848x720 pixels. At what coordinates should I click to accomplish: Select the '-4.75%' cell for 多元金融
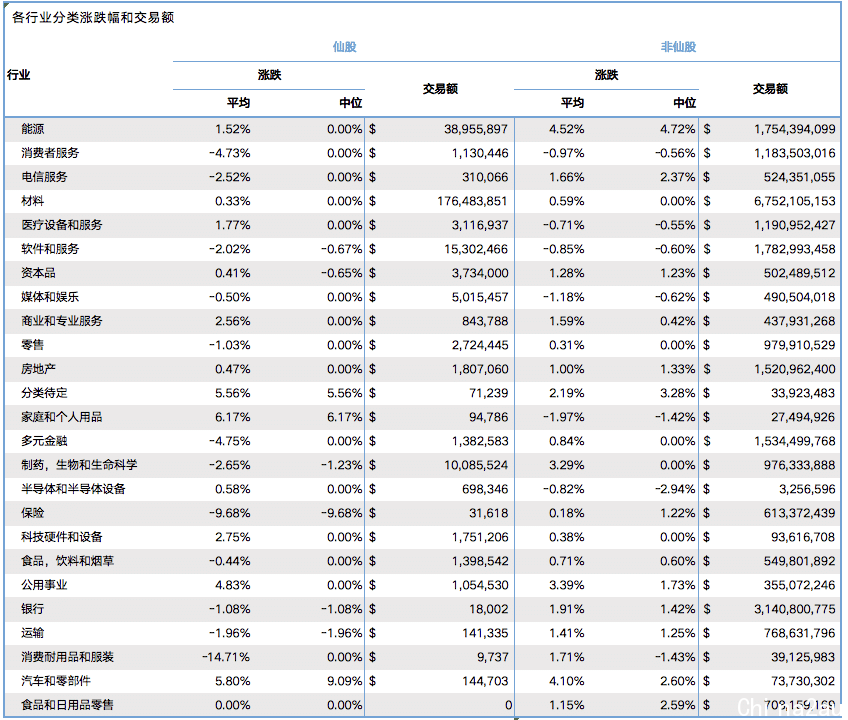click(229, 441)
